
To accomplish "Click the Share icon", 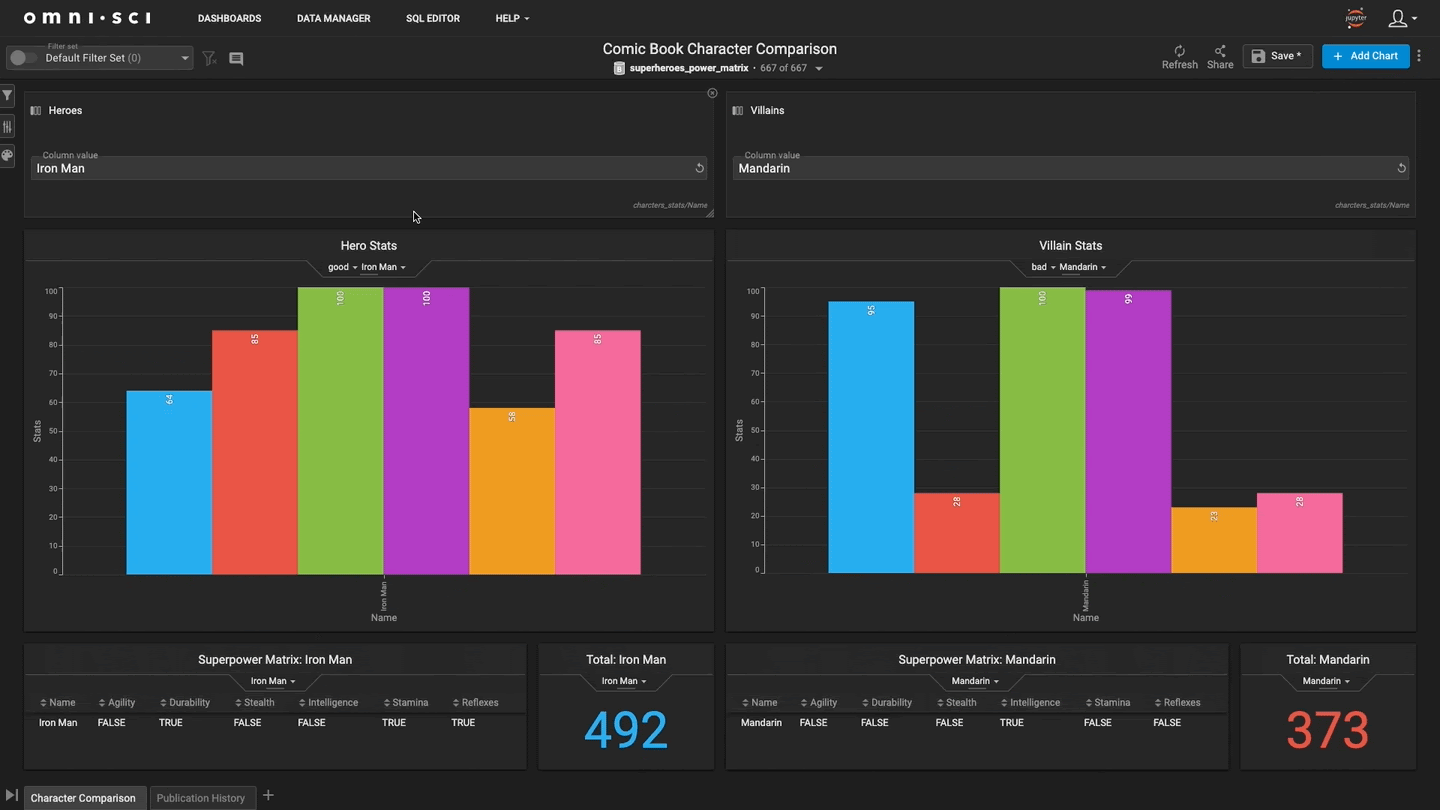I will (x=1220, y=51).
